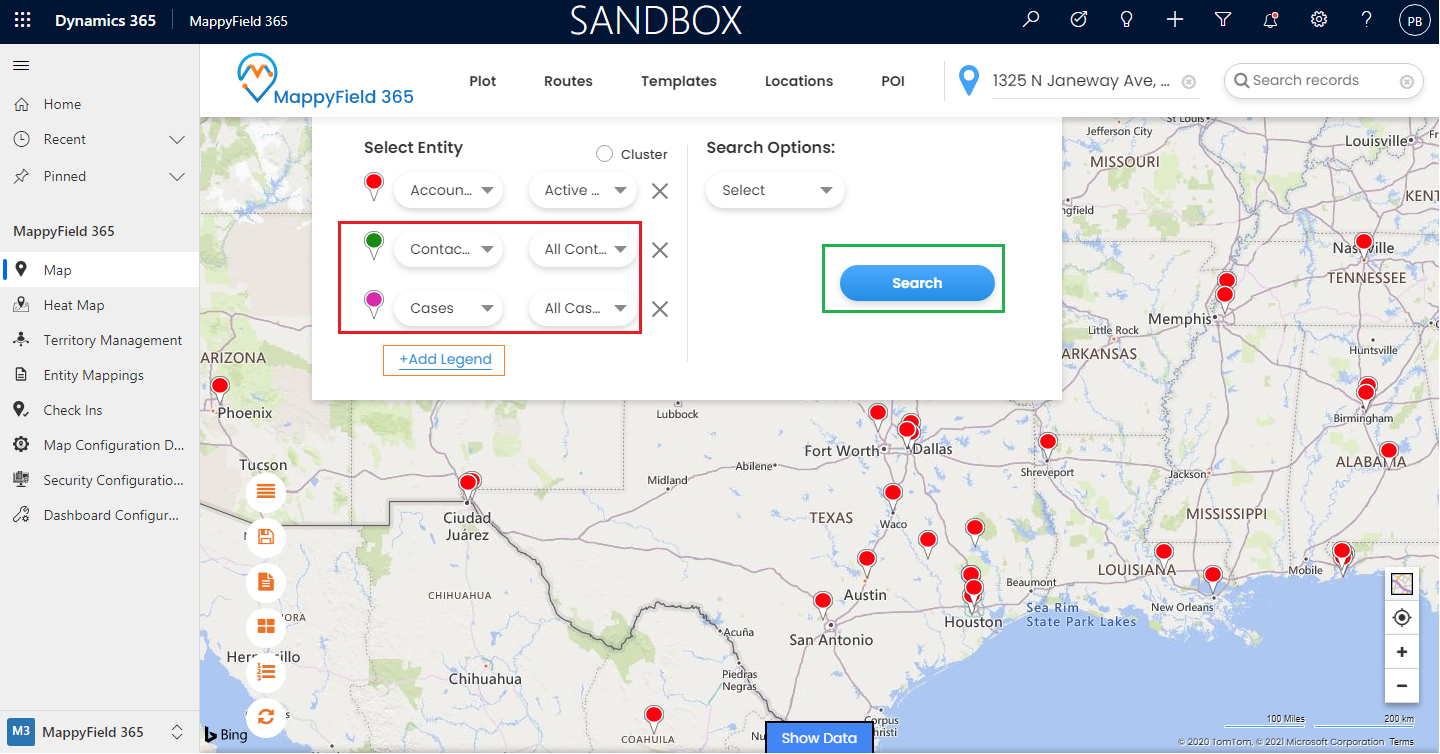Remove the Cases entity row

660,309
